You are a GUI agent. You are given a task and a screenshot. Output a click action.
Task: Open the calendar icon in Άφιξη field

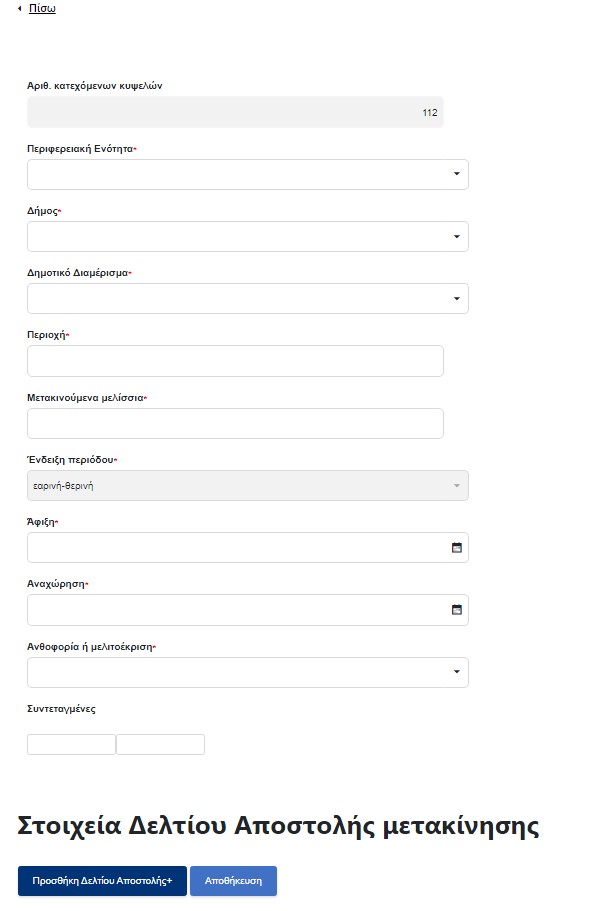pos(456,548)
